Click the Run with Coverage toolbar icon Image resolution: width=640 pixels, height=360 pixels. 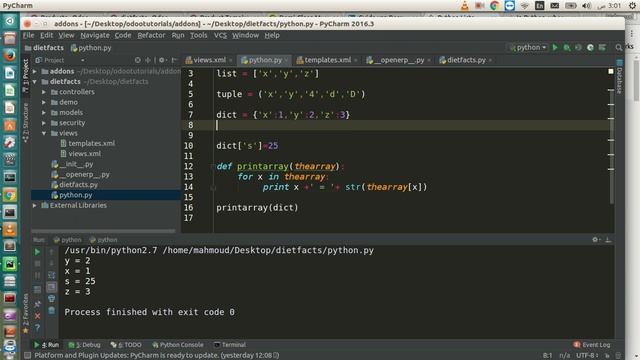578,47
